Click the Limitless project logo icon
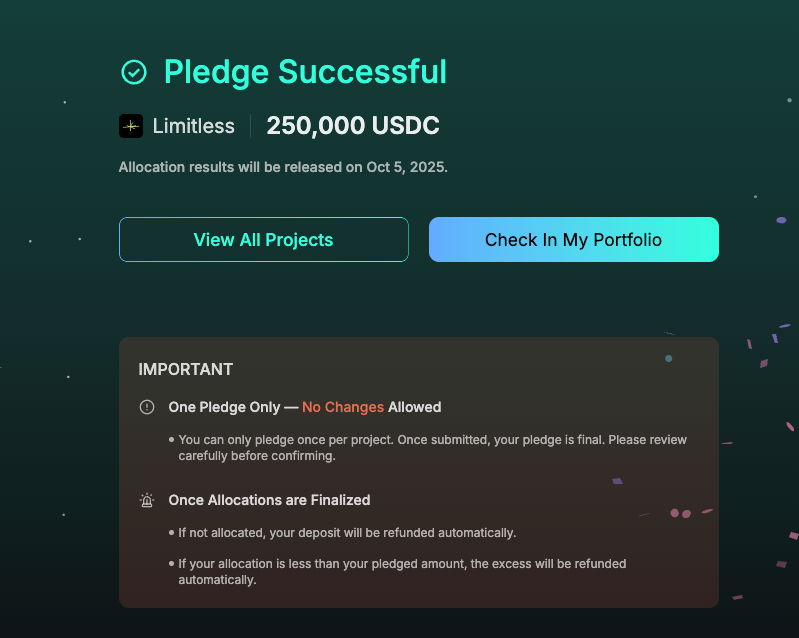 131,126
